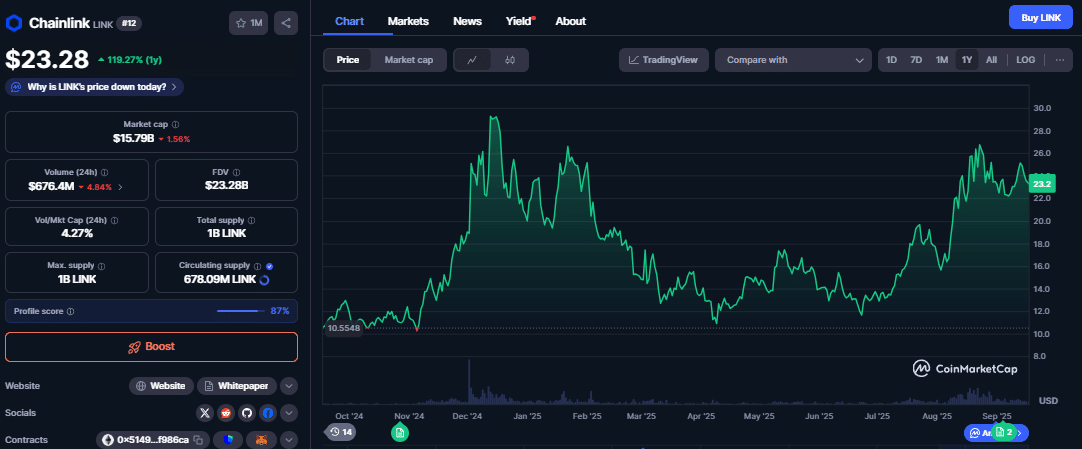Click the blue shield contract icon

tap(228, 439)
